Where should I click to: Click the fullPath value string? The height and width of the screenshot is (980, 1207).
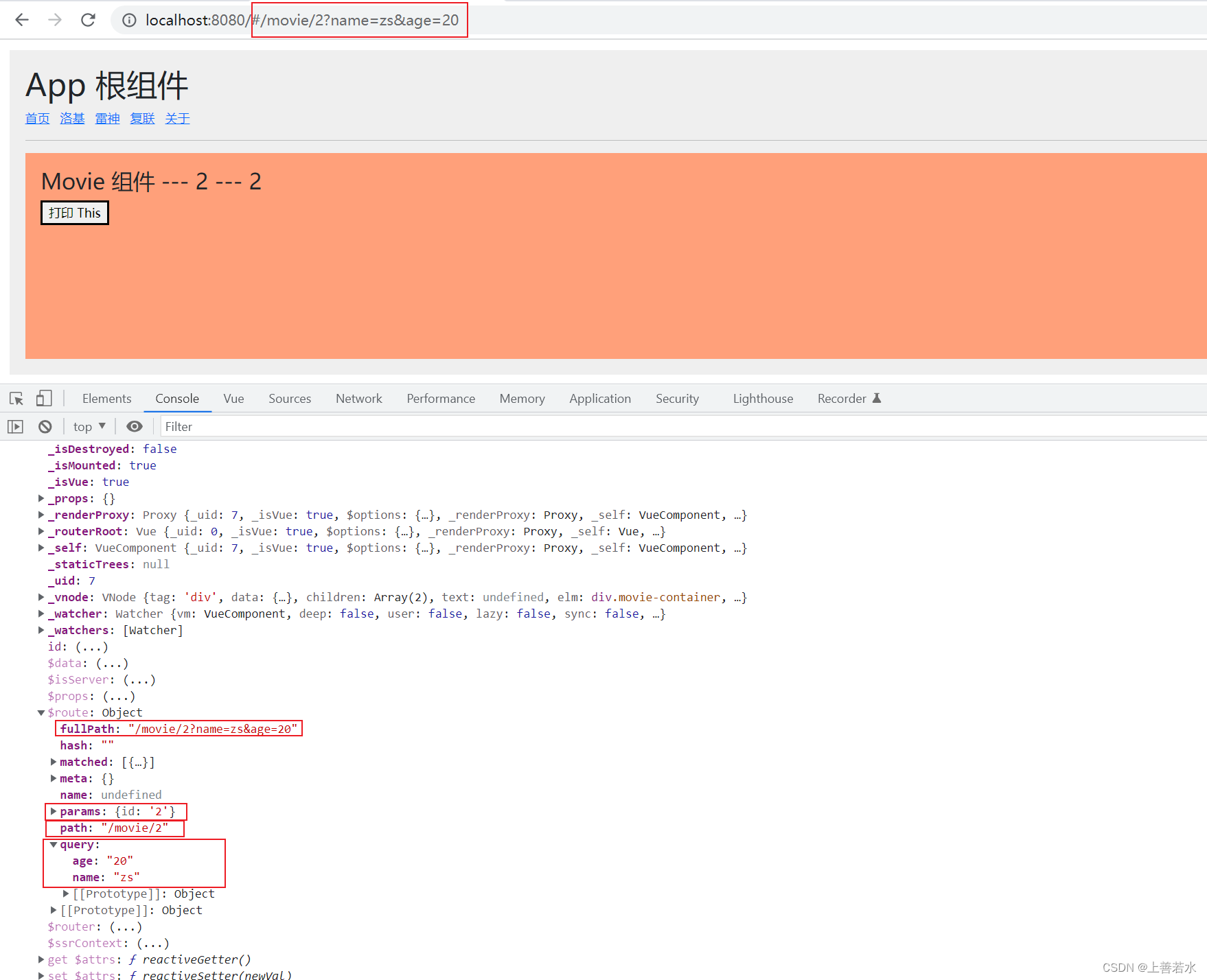pyautogui.click(x=213, y=729)
